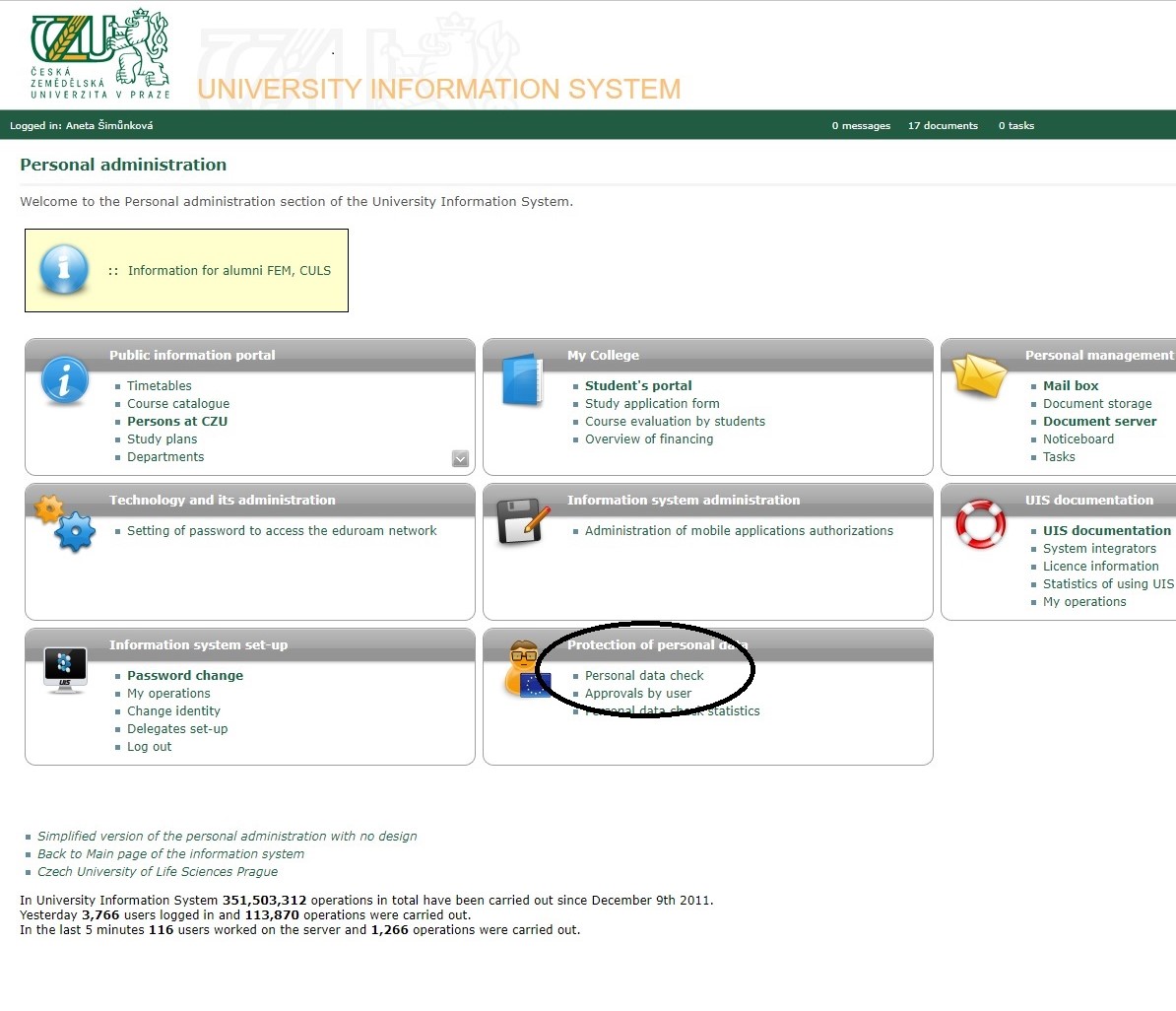The height and width of the screenshot is (1011, 1176).
Task: Open Information for alumni FEM, CULS
Action: [x=229, y=271]
